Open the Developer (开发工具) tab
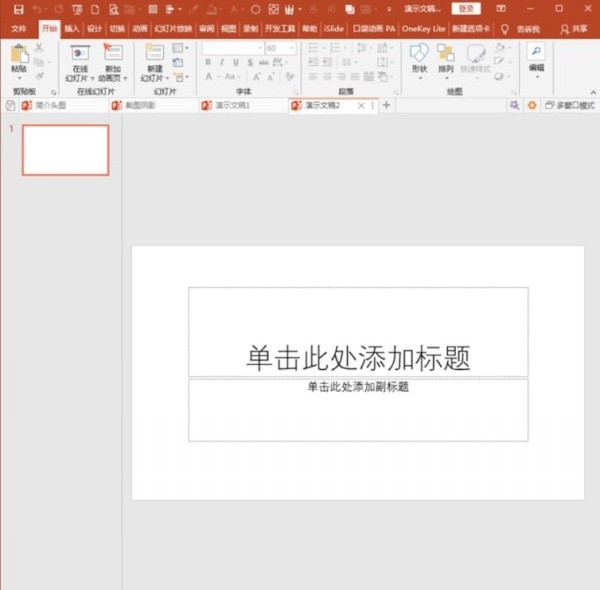The height and width of the screenshot is (590, 600). pos(280,29)
